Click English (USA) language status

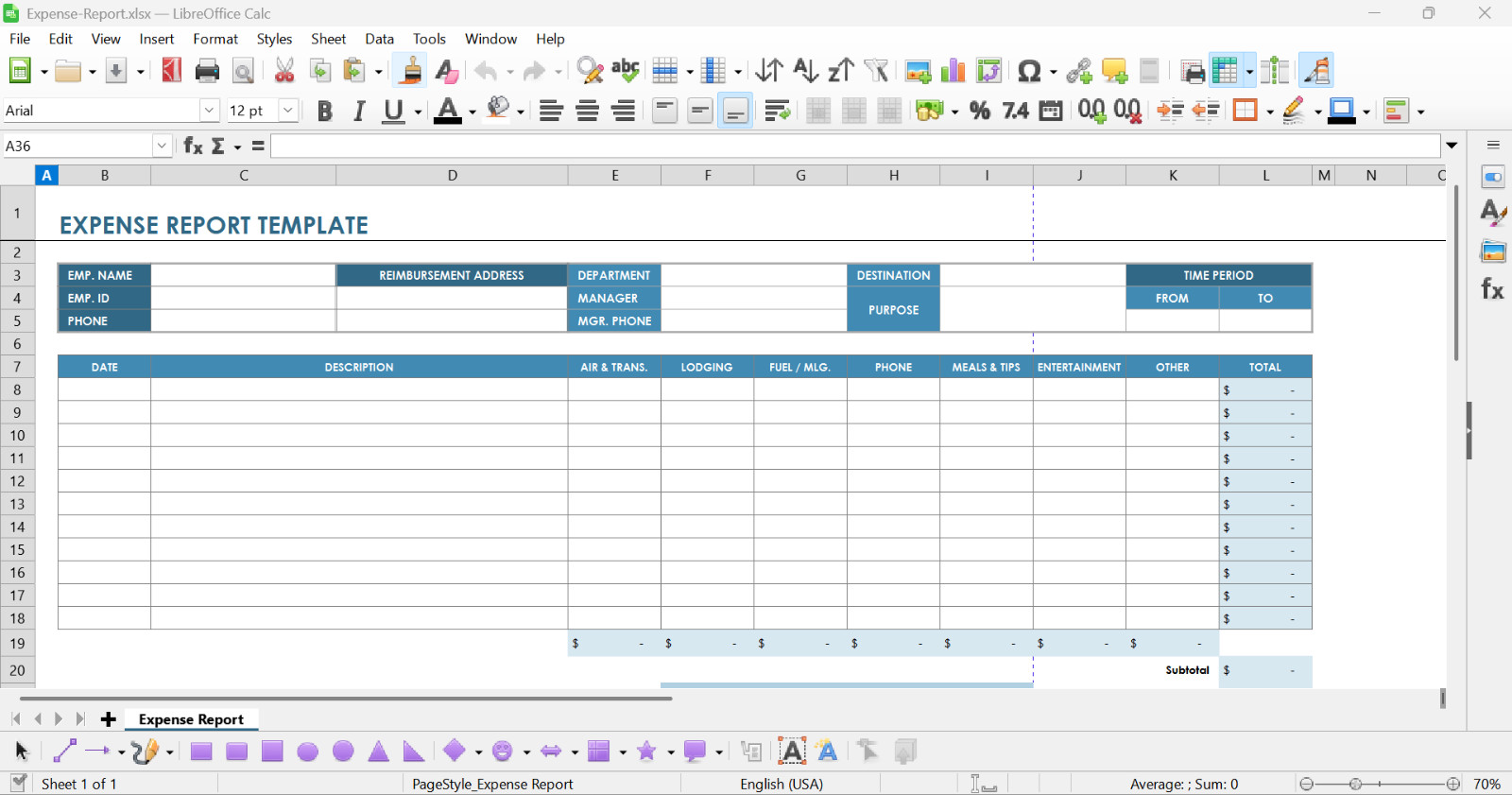point(782,785)
